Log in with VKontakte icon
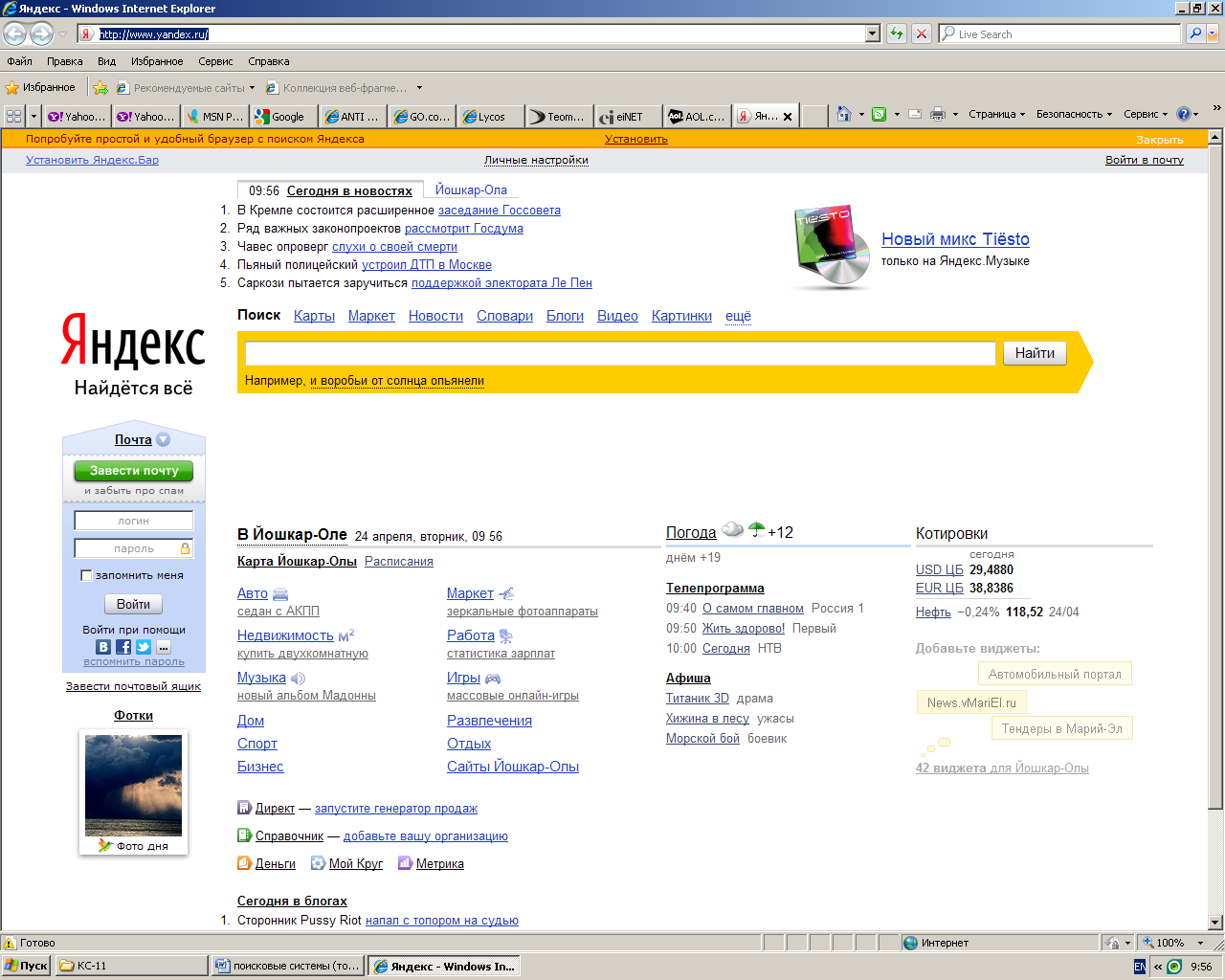This screenshot has width=1225, height=980. 103,647
